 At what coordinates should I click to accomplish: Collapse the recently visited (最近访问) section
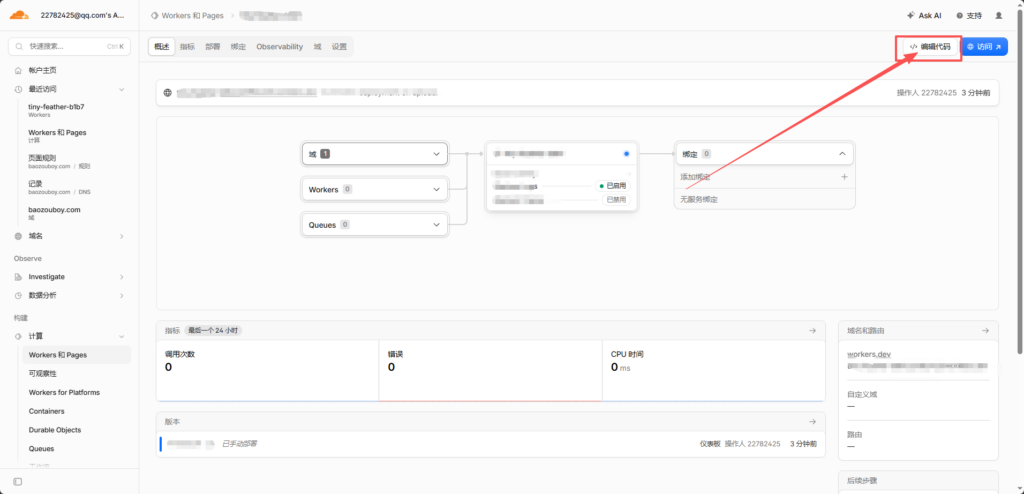(x=121, y=89)
